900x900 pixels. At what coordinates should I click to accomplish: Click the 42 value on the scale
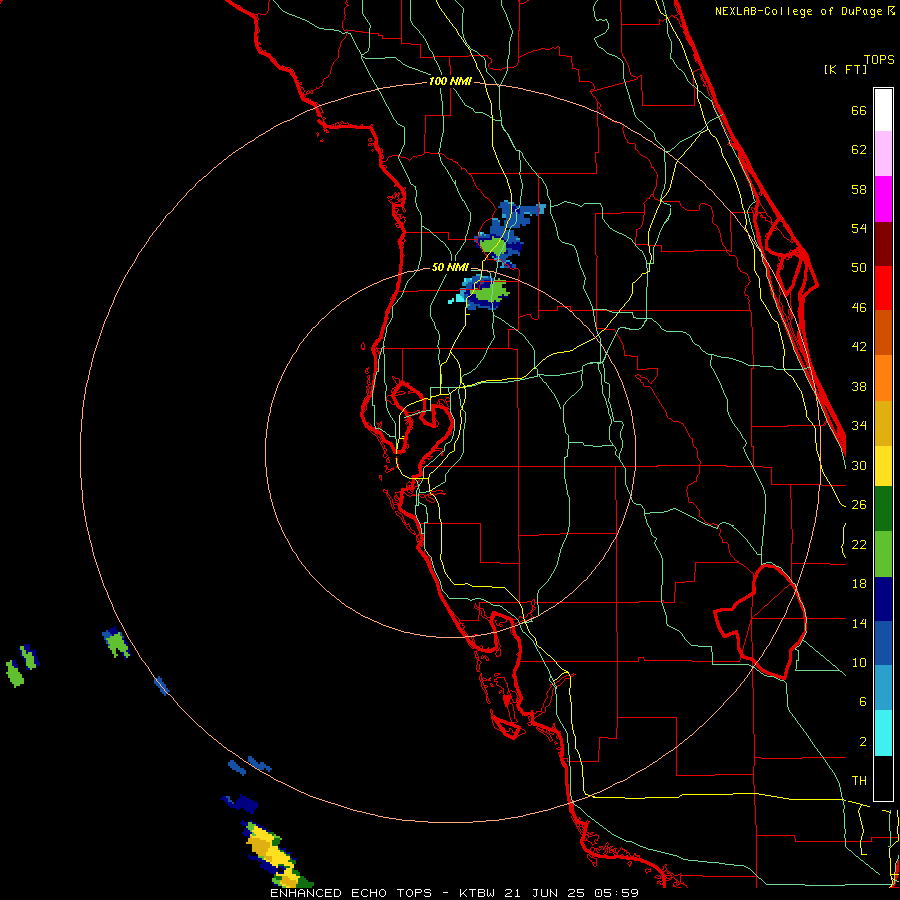coord(859,347)
